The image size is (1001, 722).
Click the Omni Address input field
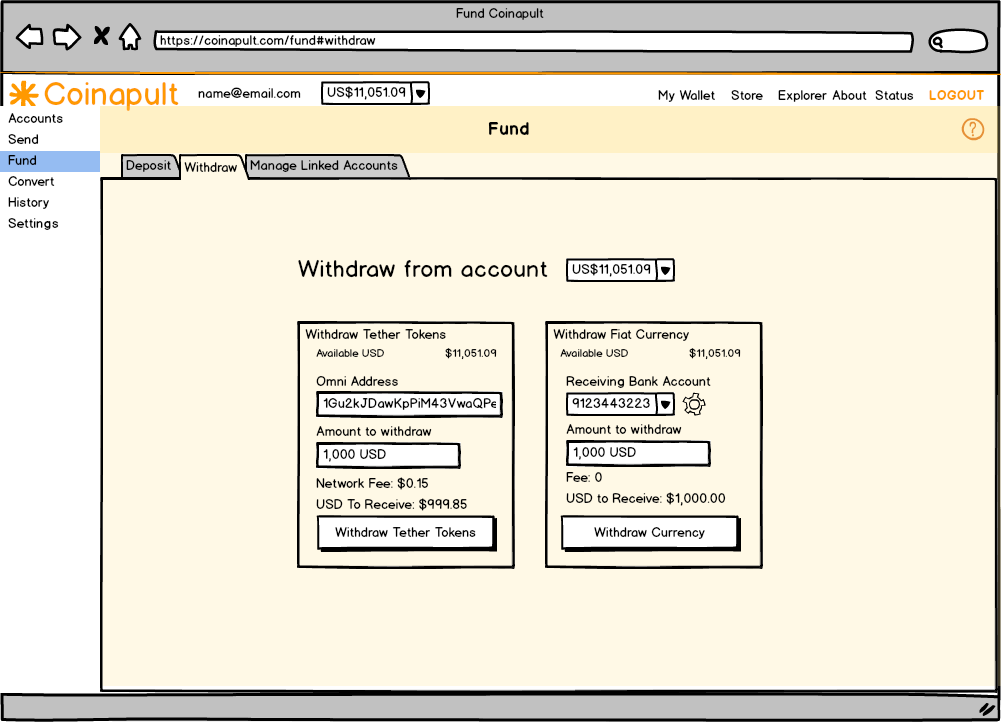(x=409, y=404)
